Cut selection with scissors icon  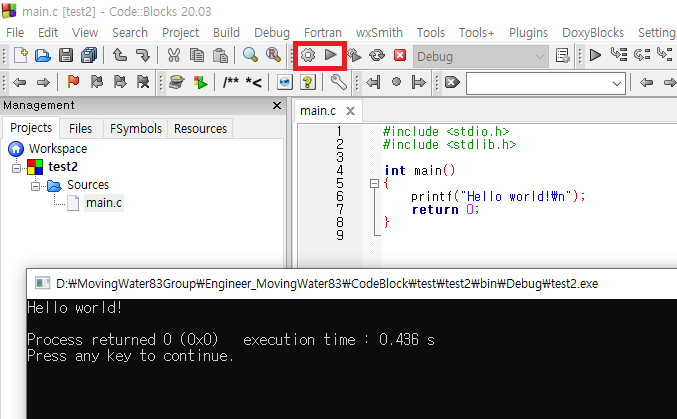(174, 55)
